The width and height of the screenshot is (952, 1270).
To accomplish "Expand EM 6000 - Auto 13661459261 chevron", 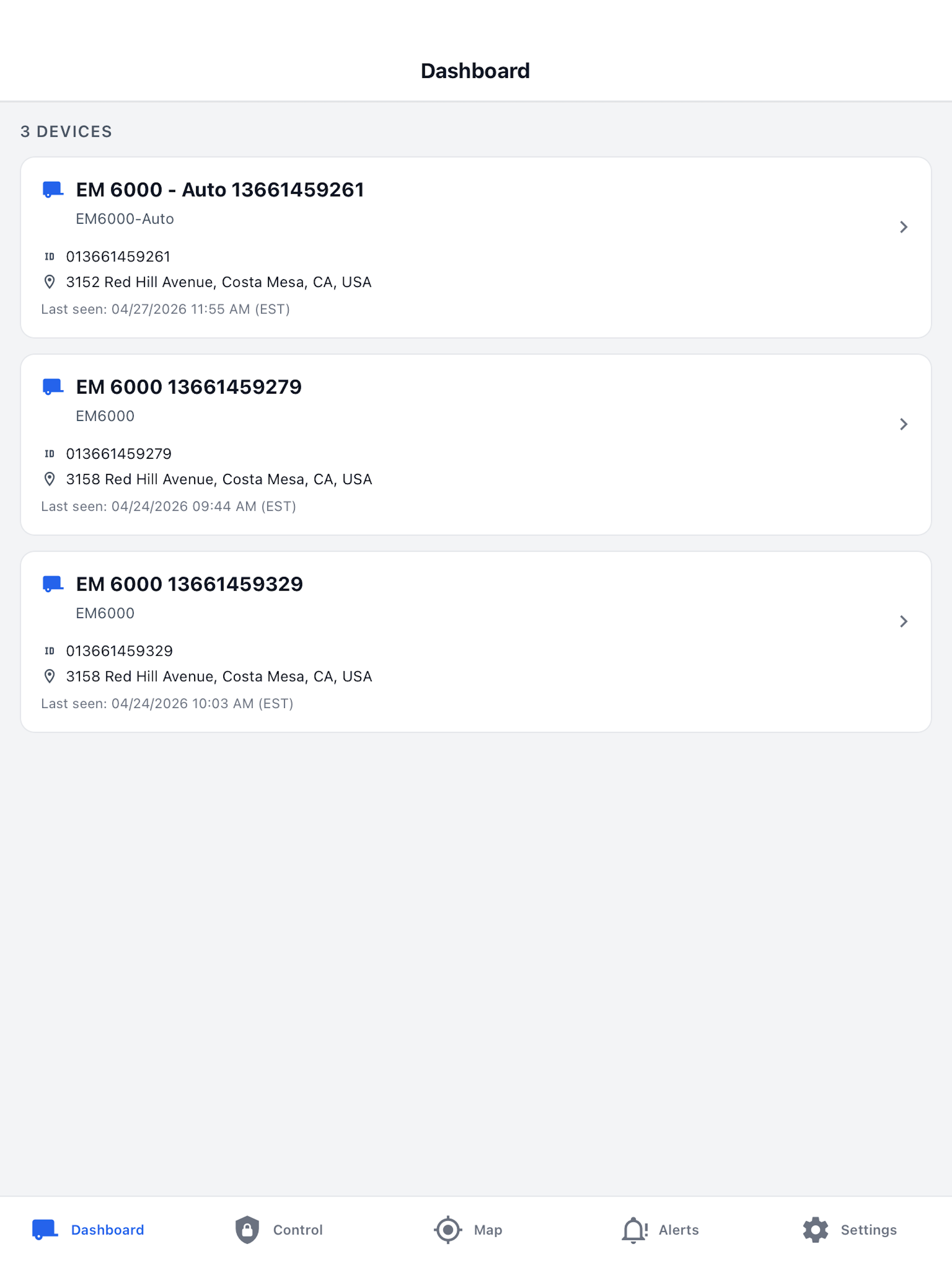I will click(x=904, y=227).
